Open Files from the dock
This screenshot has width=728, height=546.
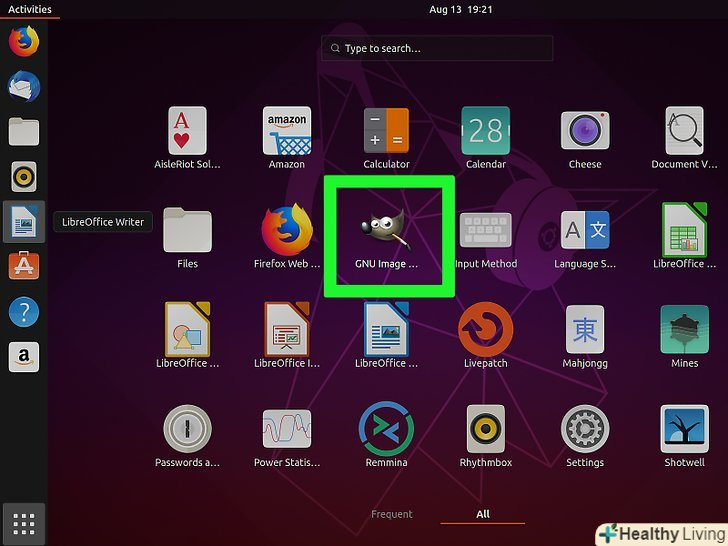click(24, 131)
